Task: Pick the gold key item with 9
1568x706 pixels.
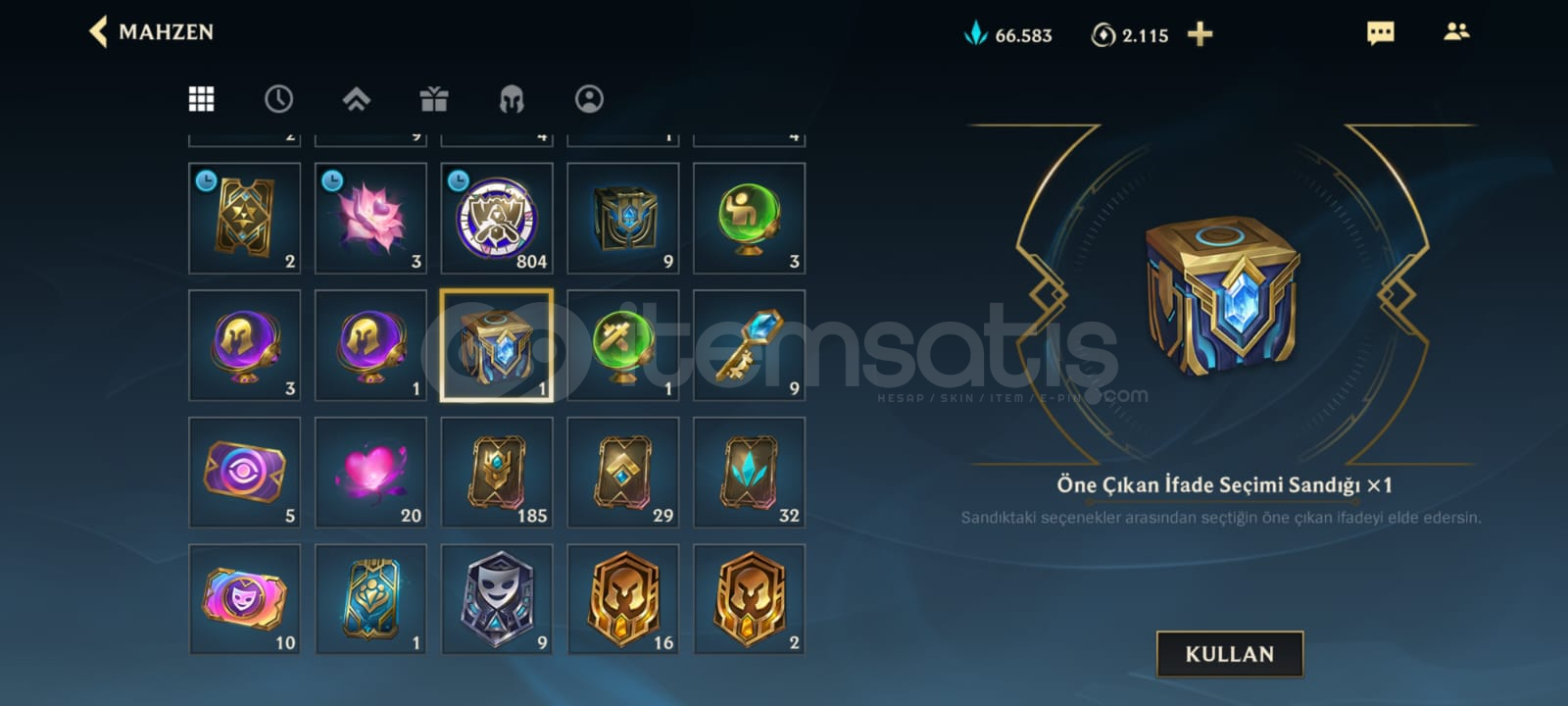Action: [750, 345]
